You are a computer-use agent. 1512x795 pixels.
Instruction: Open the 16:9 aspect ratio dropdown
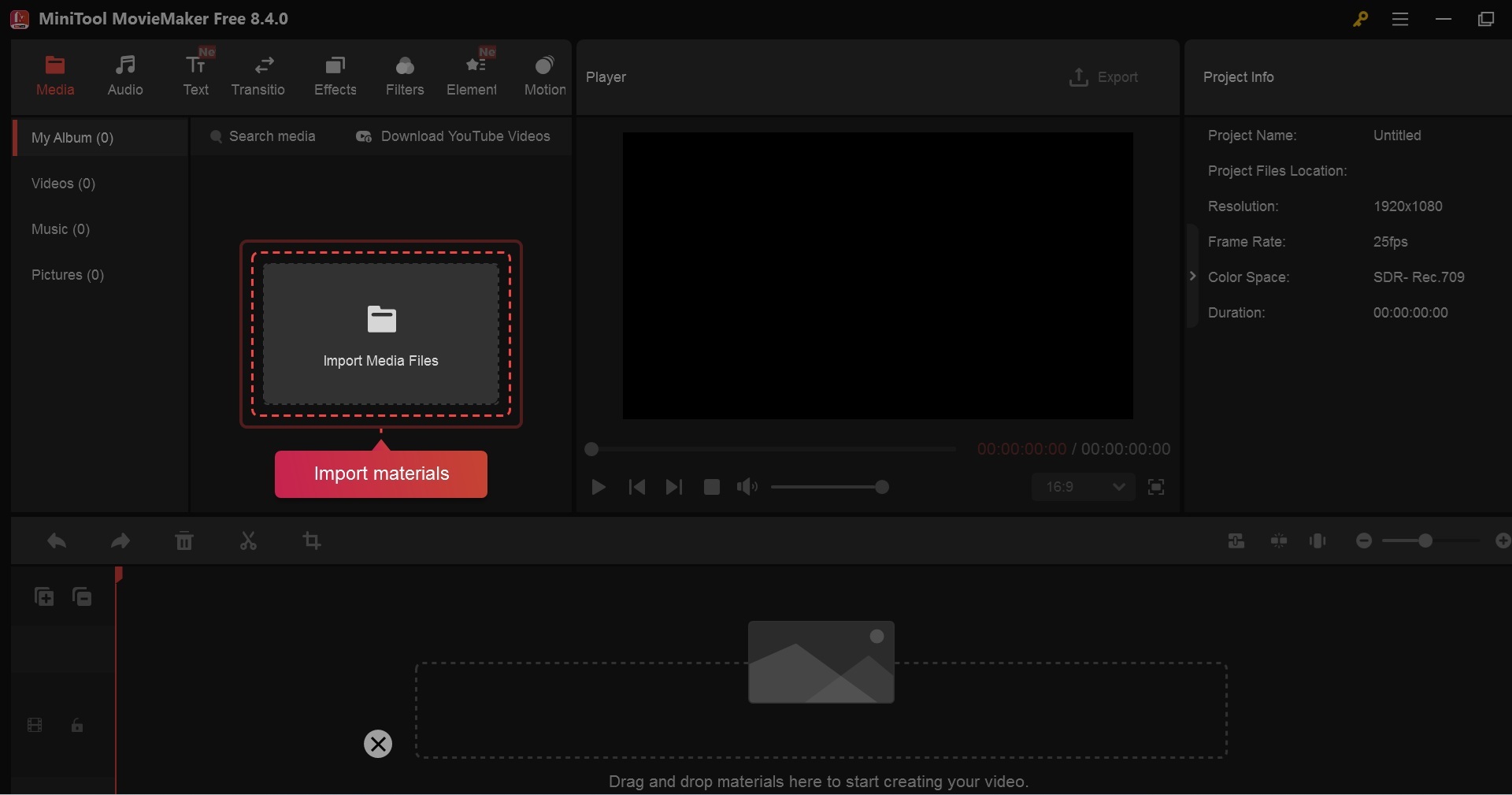coord(1084,488)
